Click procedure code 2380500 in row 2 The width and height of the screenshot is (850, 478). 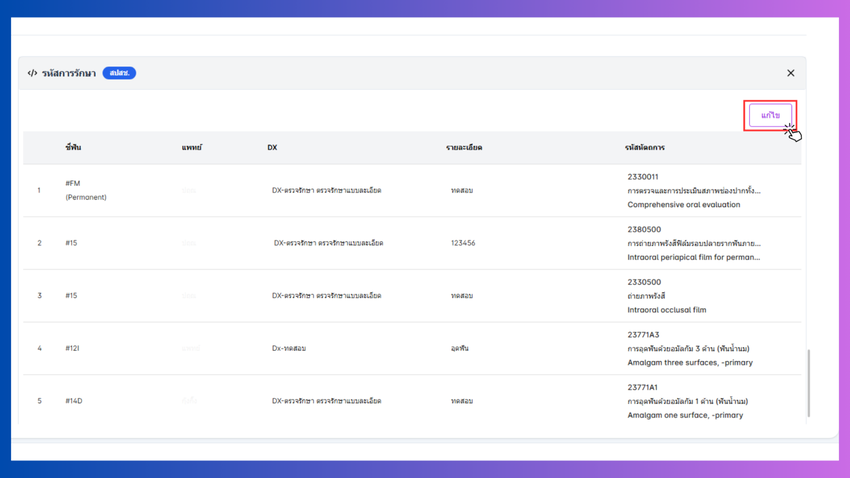click(x=644, y=229)
